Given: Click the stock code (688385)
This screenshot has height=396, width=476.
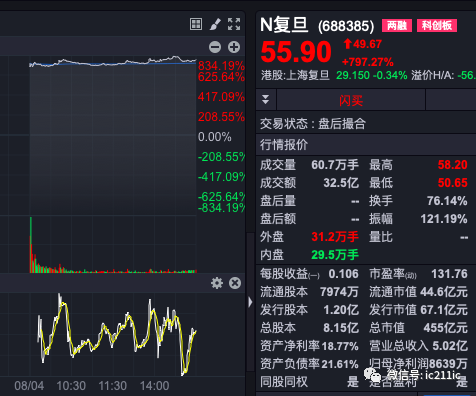Looking at the screenshot, I should pyautogui.click(x=346, y=26).
